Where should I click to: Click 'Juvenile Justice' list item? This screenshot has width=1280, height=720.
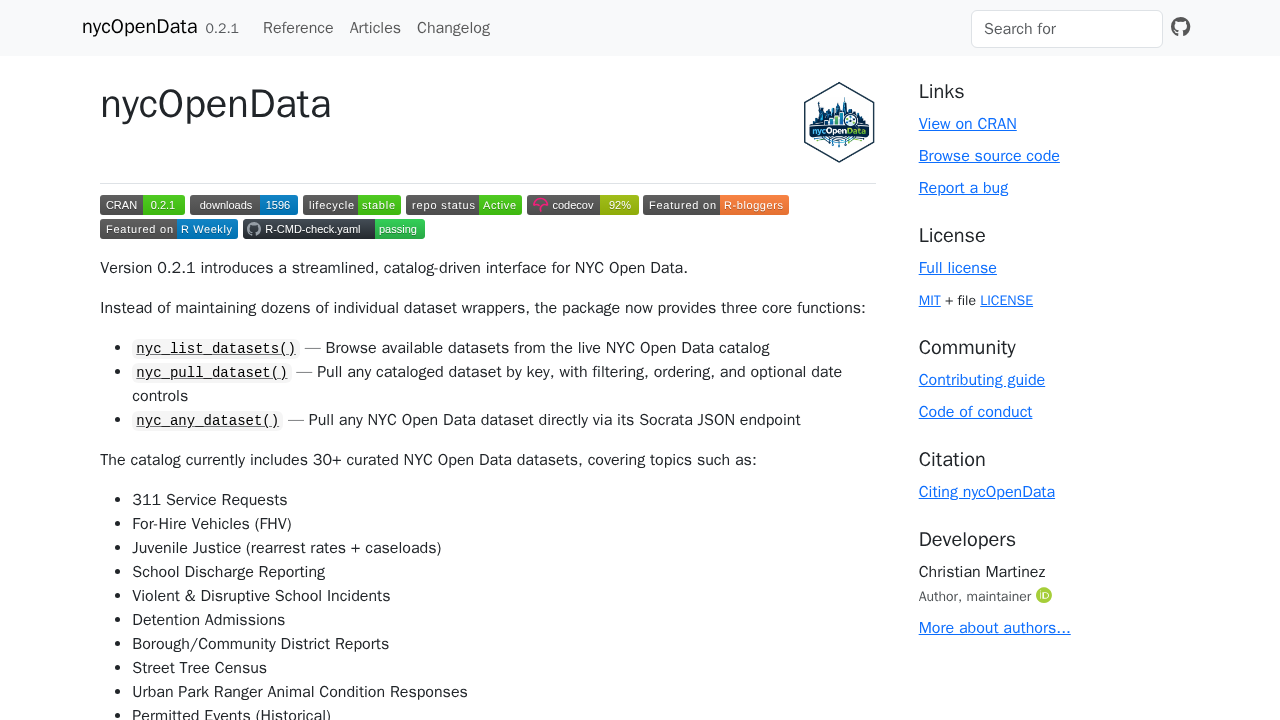click(x=287, y=548)
